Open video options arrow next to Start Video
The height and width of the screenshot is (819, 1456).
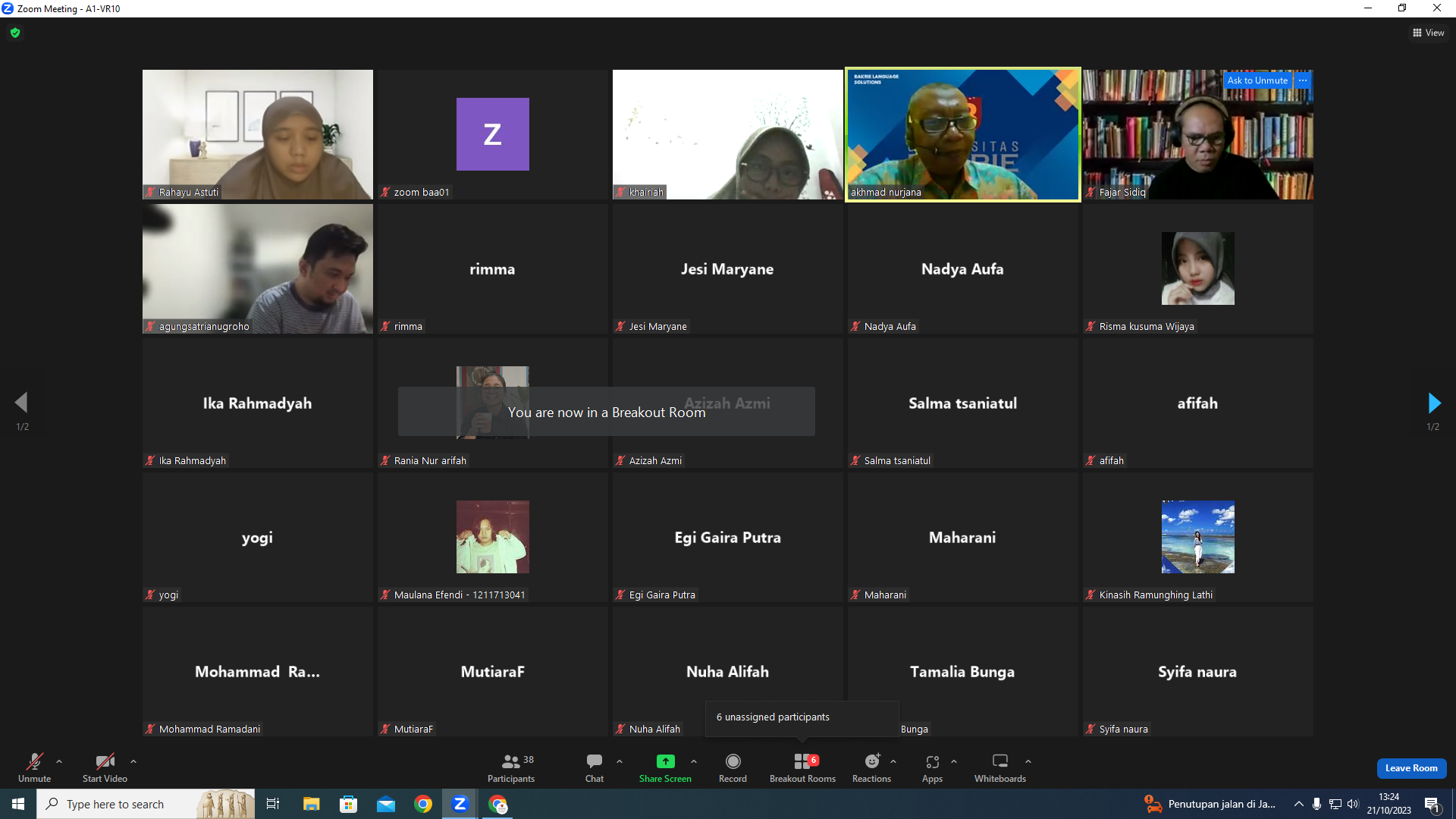133,761
